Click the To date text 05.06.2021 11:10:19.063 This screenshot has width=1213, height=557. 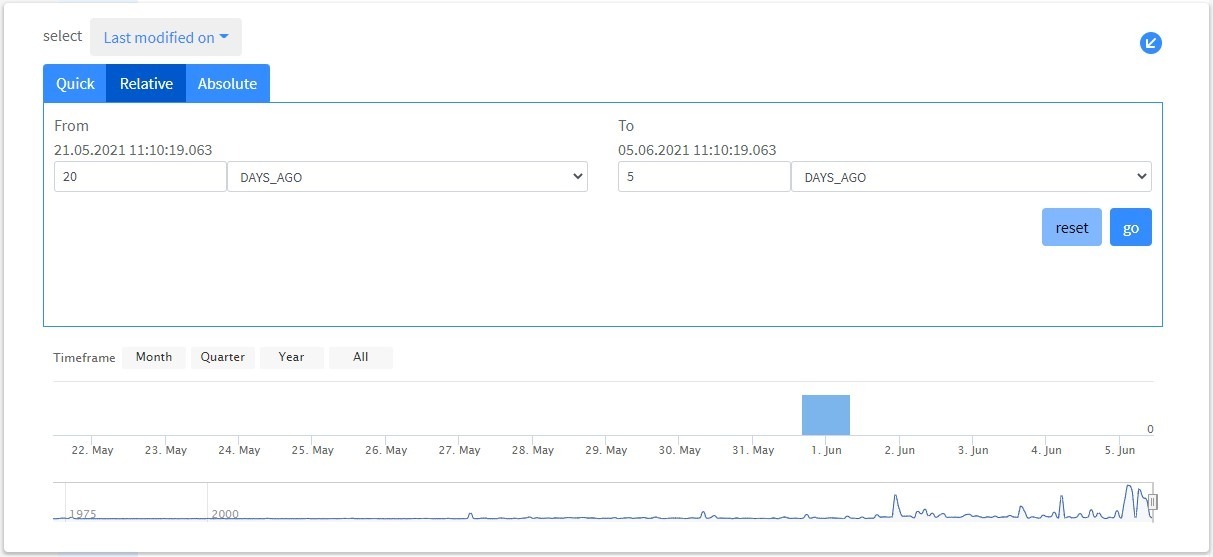(x=697, y=150)
